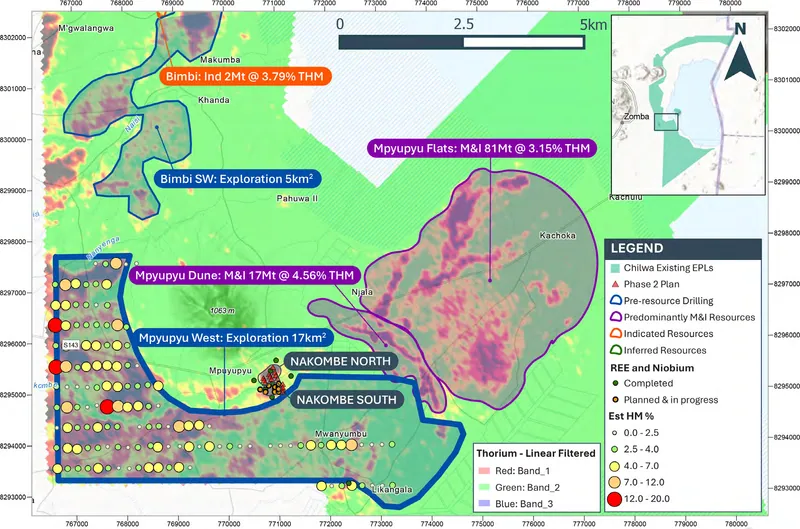
Task: Click the Kachulu place name
Action: [626, 197]
